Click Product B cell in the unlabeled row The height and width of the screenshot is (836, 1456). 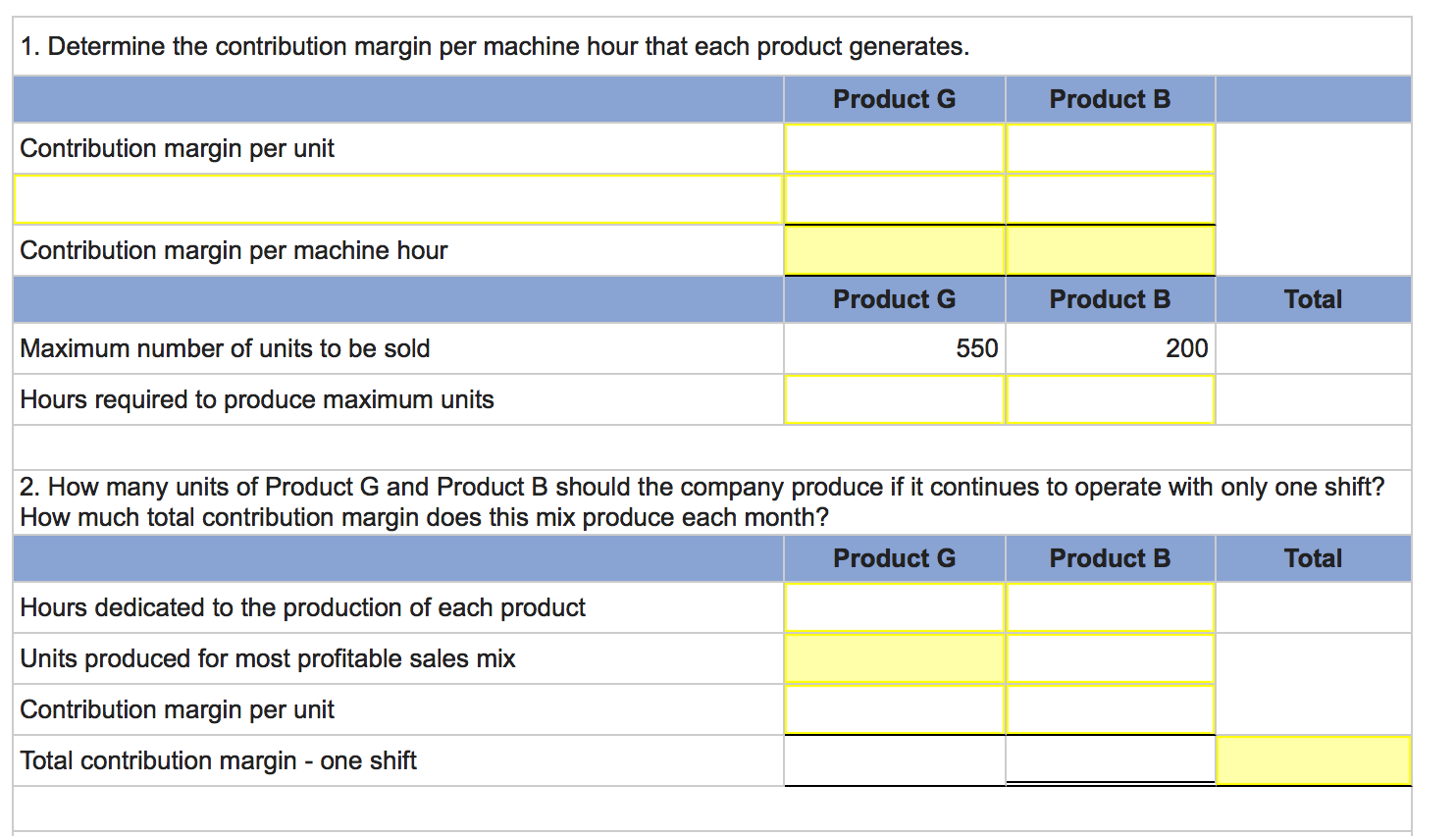click(1110, 199)
